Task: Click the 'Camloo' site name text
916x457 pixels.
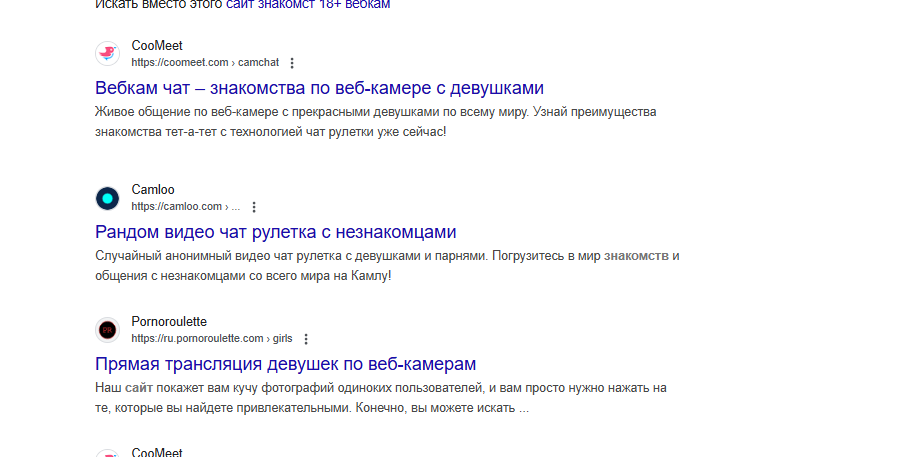Action: [x=153, y=189]
